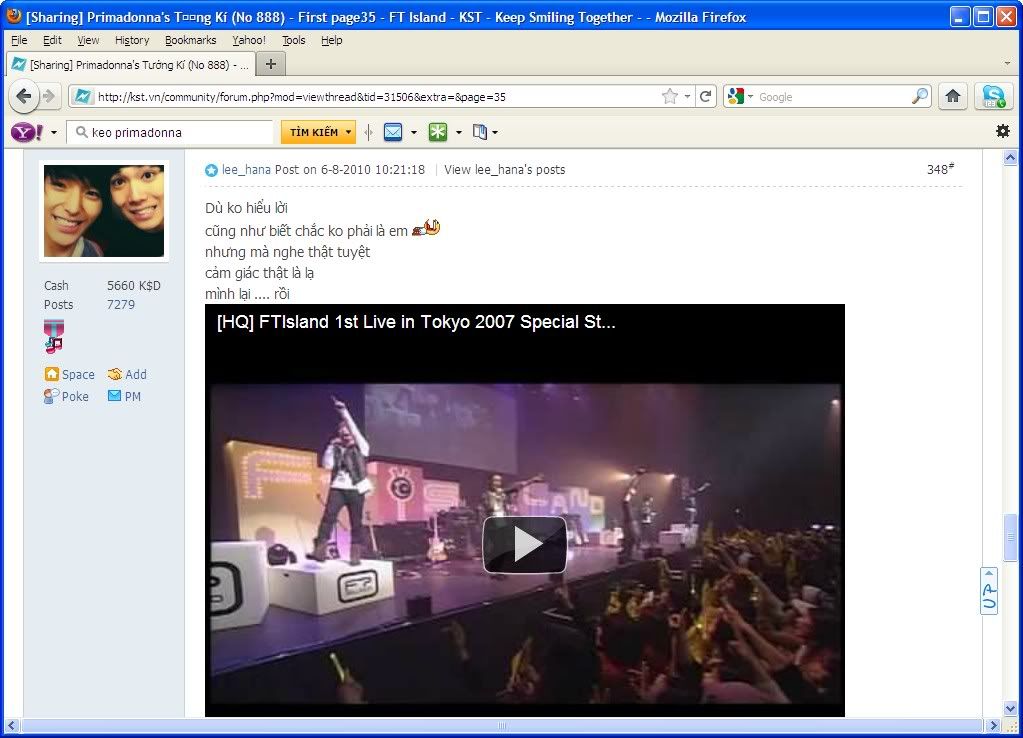Viewport: 1023px width, 738px height.
Task: Click the Skype extension icon
Action: point(993,97)
